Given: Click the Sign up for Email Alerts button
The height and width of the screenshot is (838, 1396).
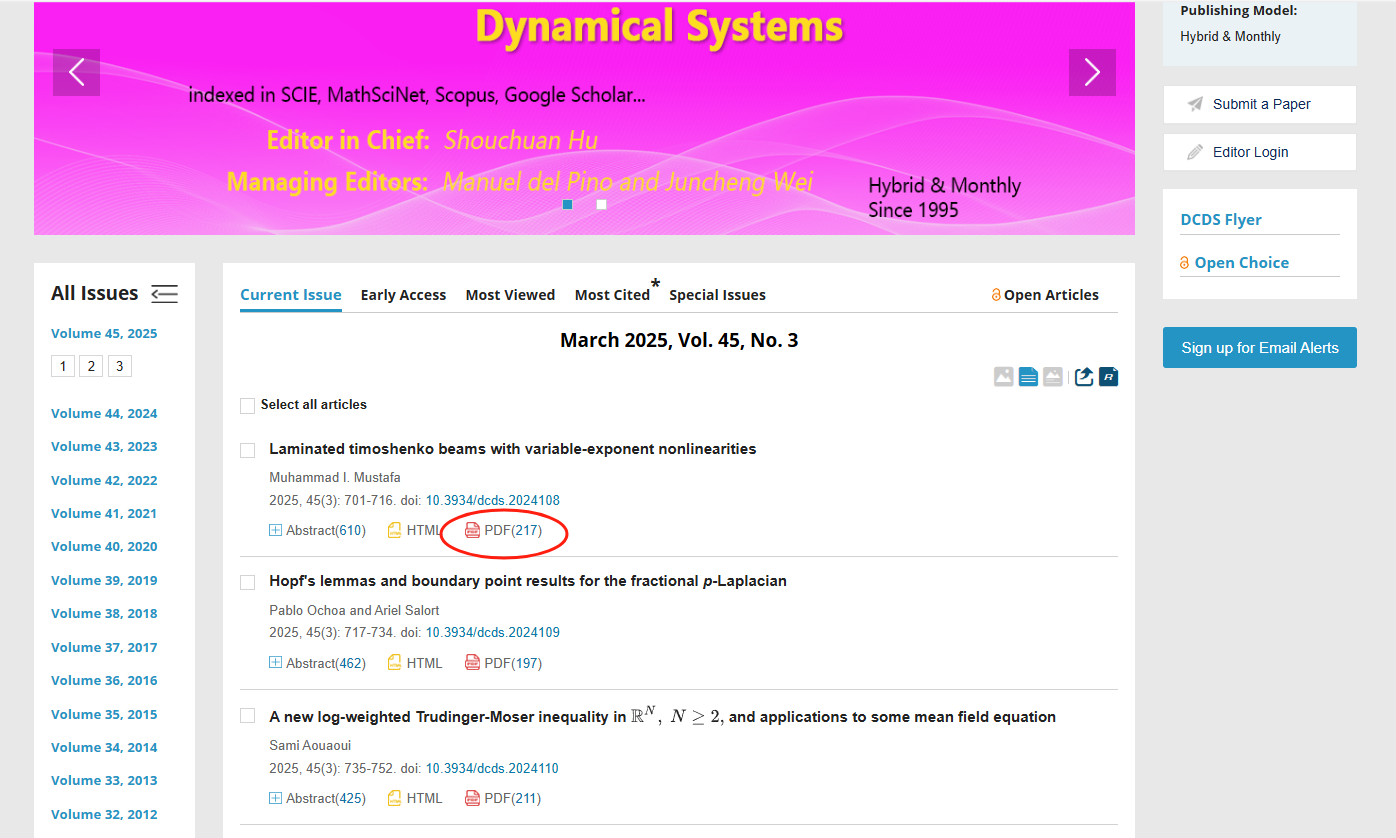Looking at the screenshot, I should point(1259,348).
